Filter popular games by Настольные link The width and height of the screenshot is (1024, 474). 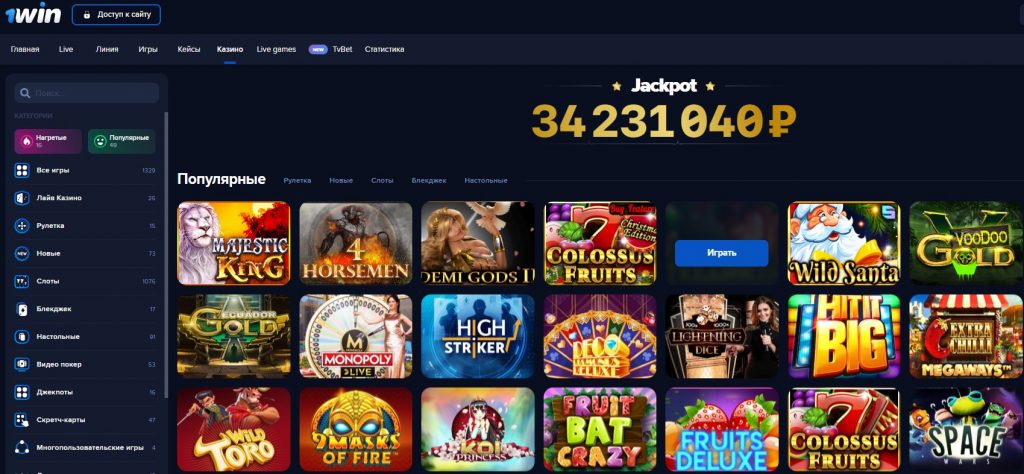point(486,180)
